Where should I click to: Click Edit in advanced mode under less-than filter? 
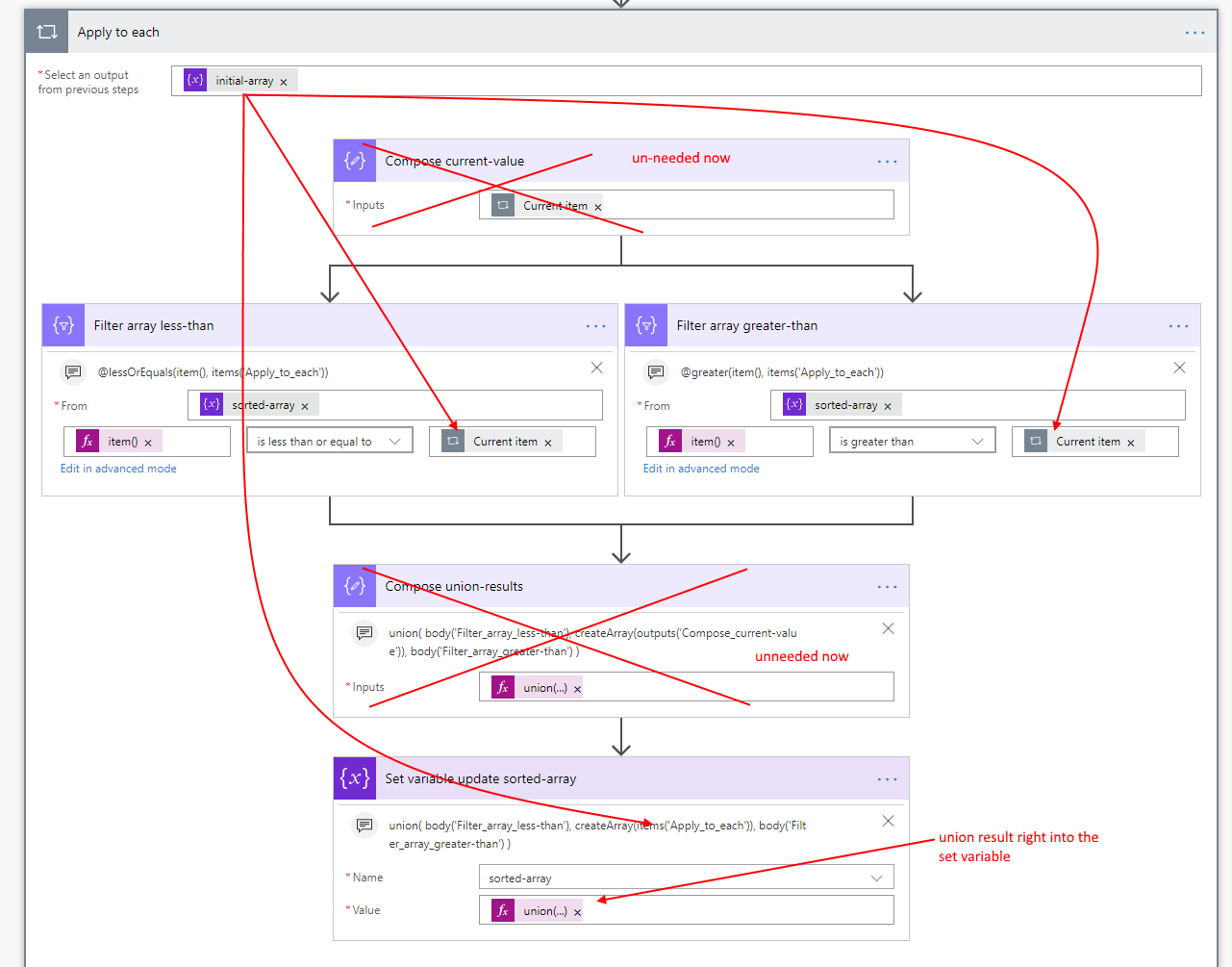[118, 469]
